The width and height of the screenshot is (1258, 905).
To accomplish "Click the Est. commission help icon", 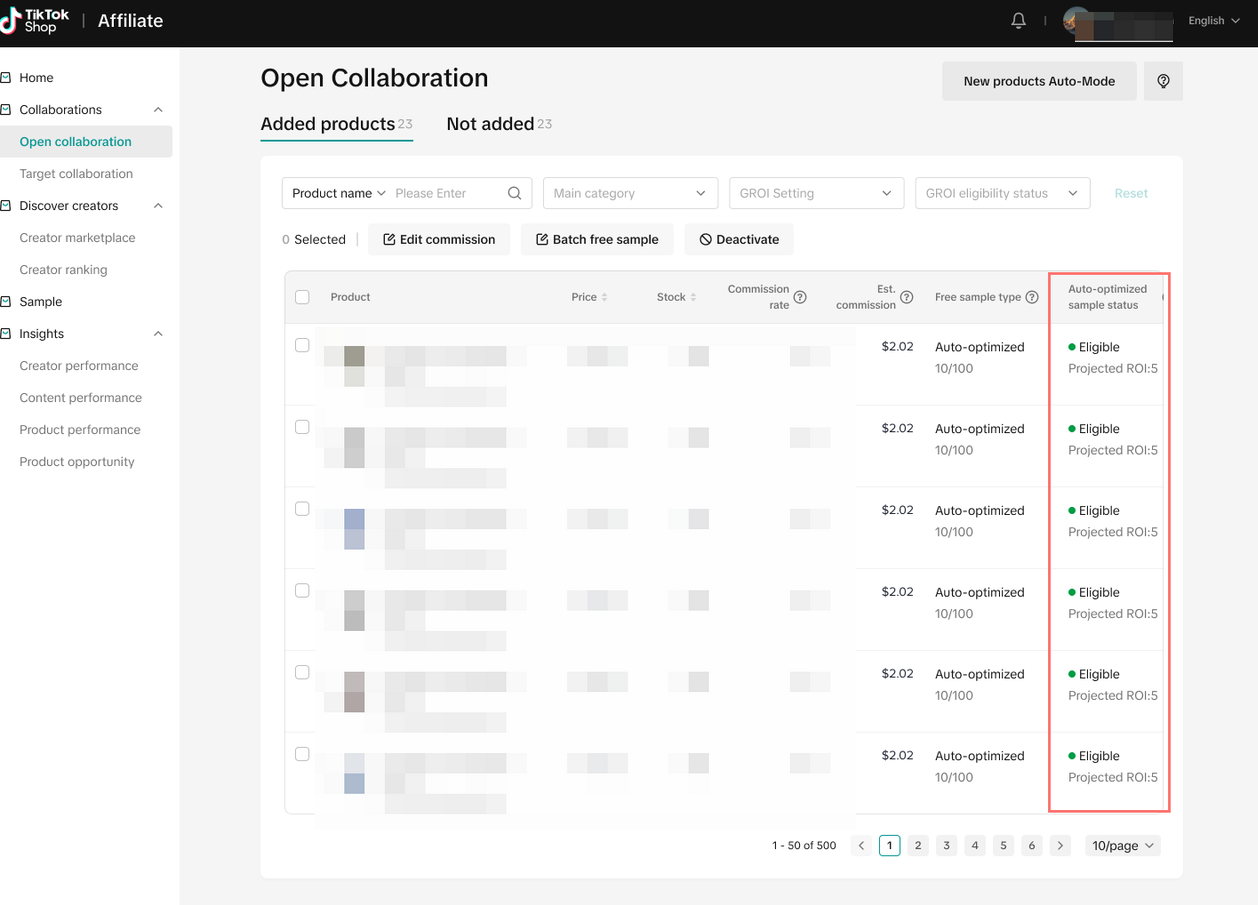I will coord(906,297).
